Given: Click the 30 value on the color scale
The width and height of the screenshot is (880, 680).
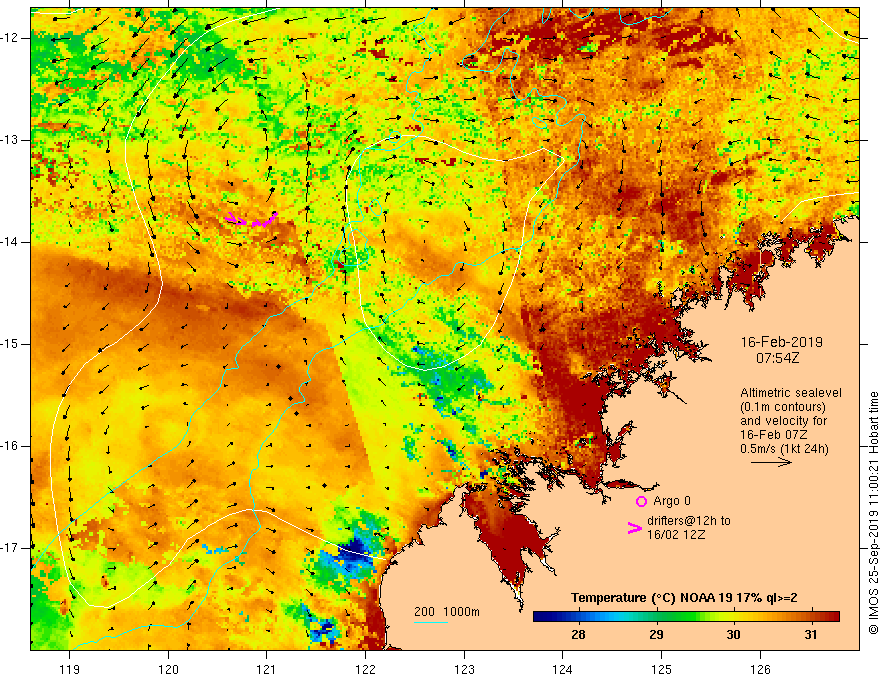Looking at the screenshot, I should (x=733, y=635).
